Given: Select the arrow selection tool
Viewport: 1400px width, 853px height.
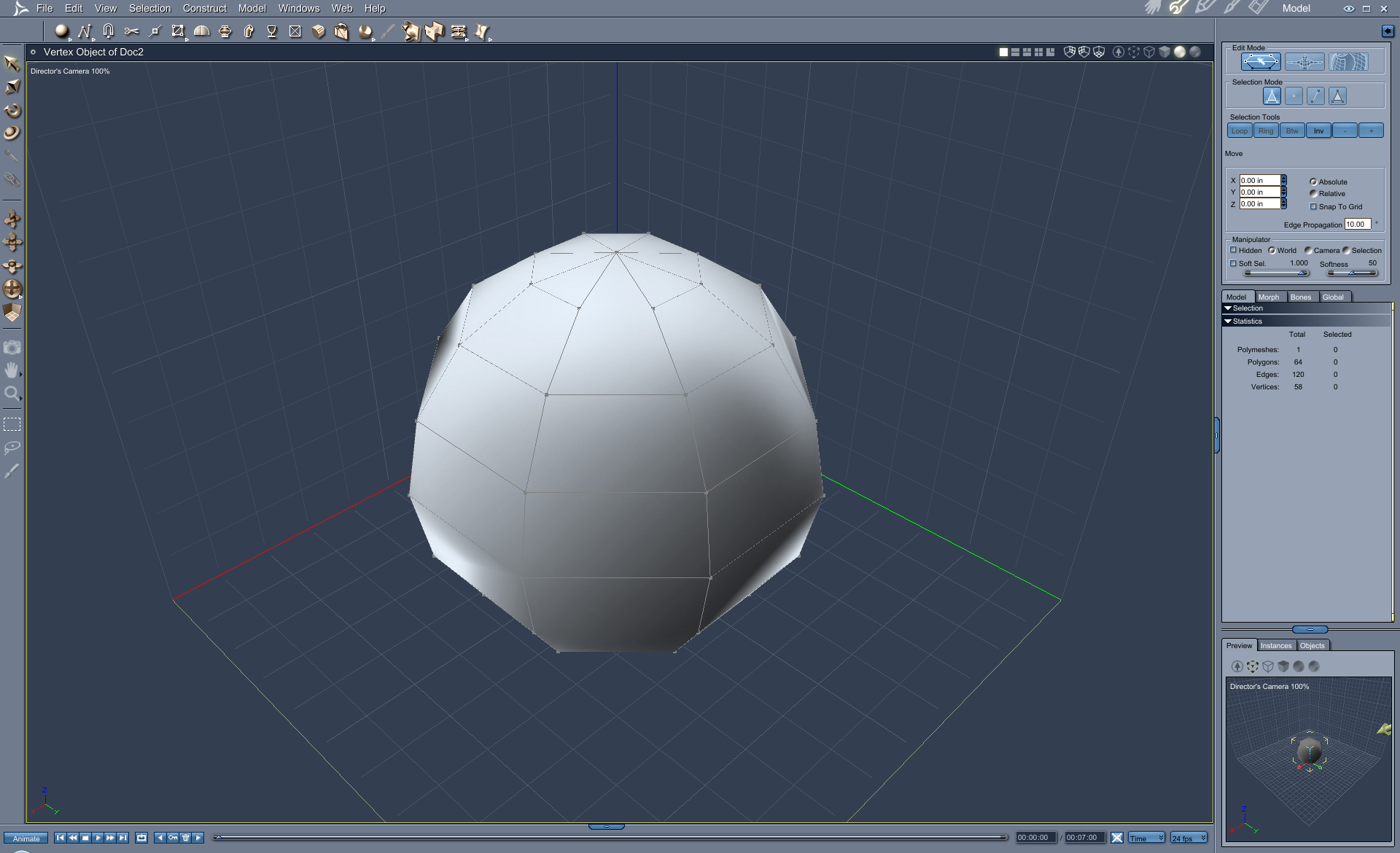Looking at the screenshot, I should pyautogui.click(x=12, y=64).
